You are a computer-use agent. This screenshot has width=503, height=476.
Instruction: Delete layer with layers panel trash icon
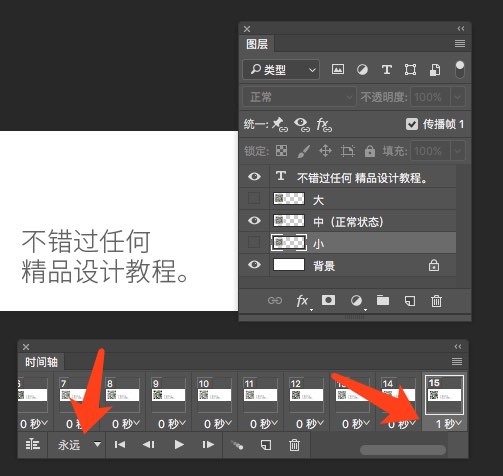(x=436, y=301)
